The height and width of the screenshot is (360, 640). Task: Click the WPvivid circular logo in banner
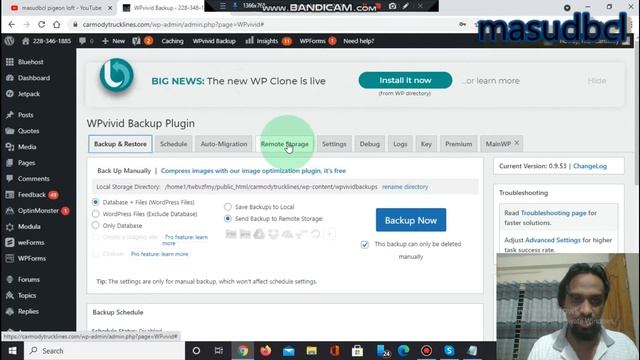[x=116, y=76]
